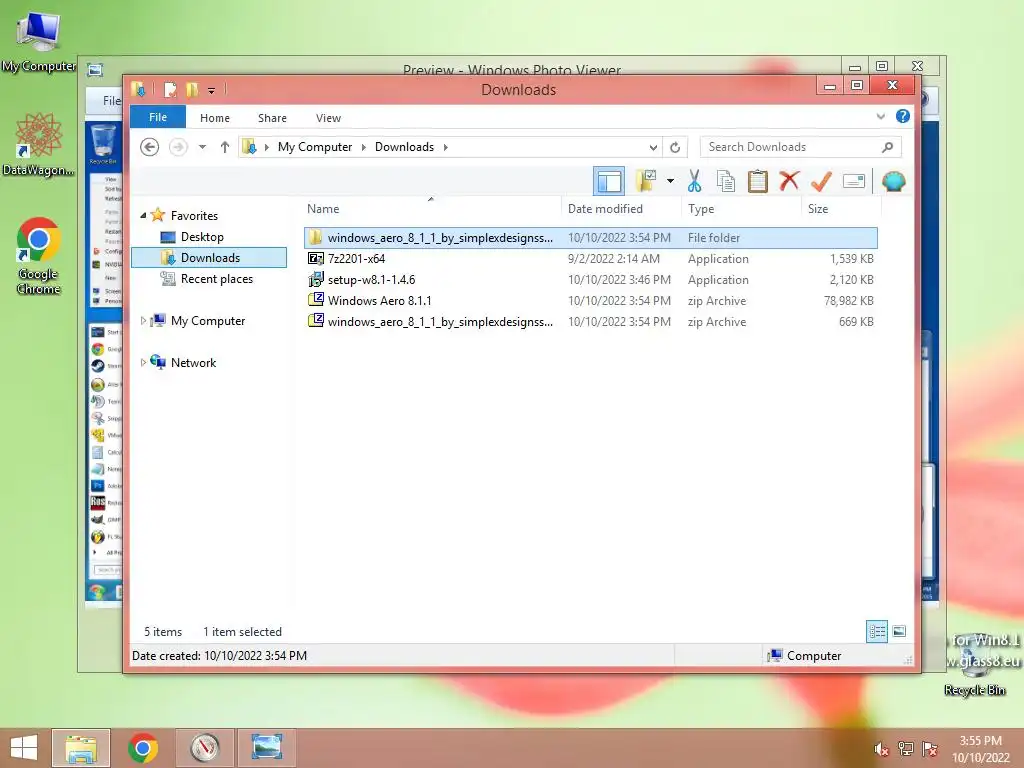The image size is (1024, 768).
Task: Click the blue Help question mark icon
Action: pyautogui.click(x=903, y=116)
